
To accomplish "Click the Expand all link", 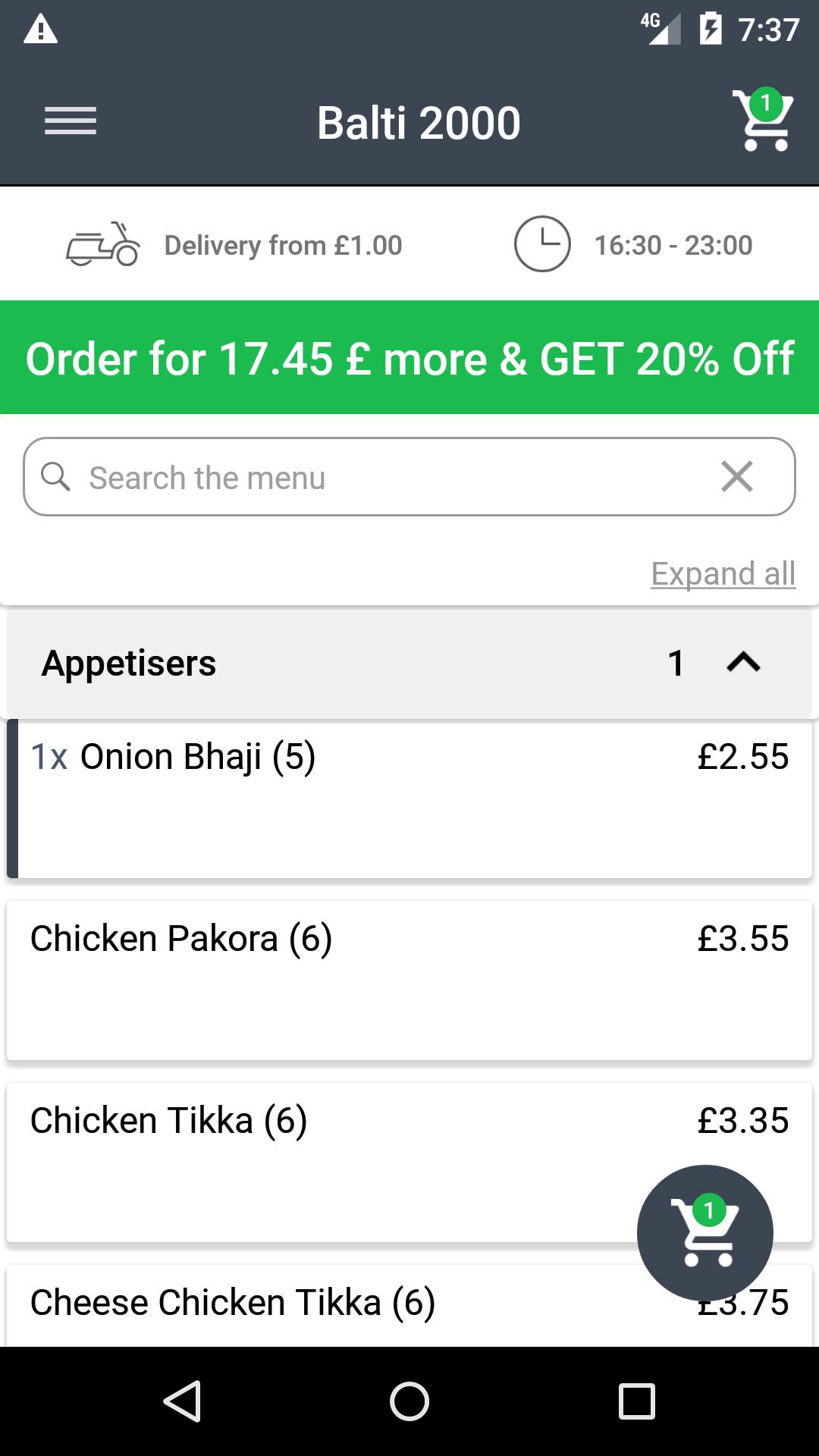I will tap(723, 574).
